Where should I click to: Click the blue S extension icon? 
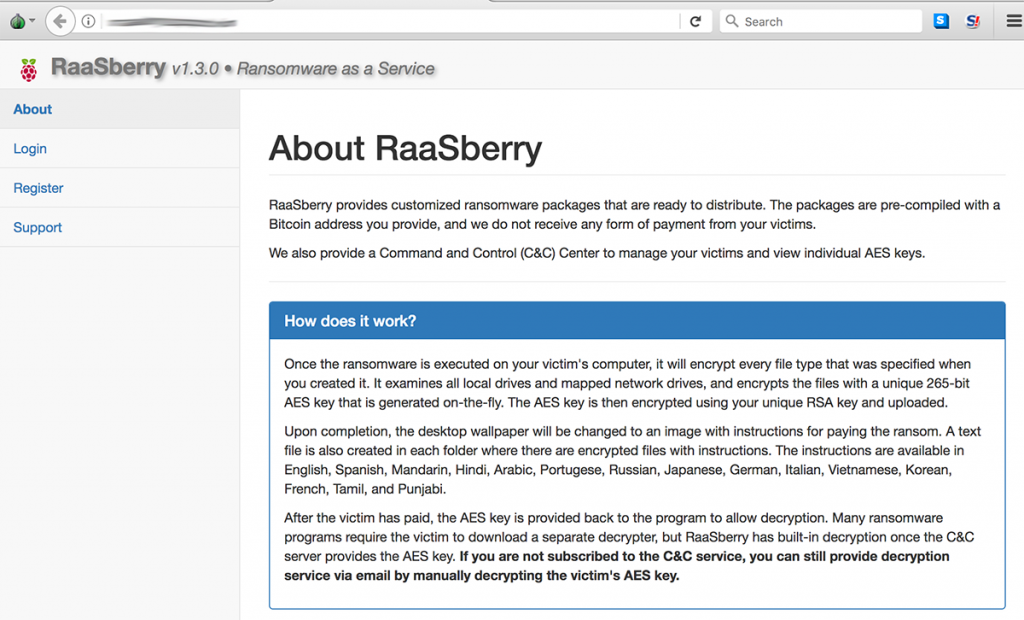pyautogui.click(x=941, y=21)
